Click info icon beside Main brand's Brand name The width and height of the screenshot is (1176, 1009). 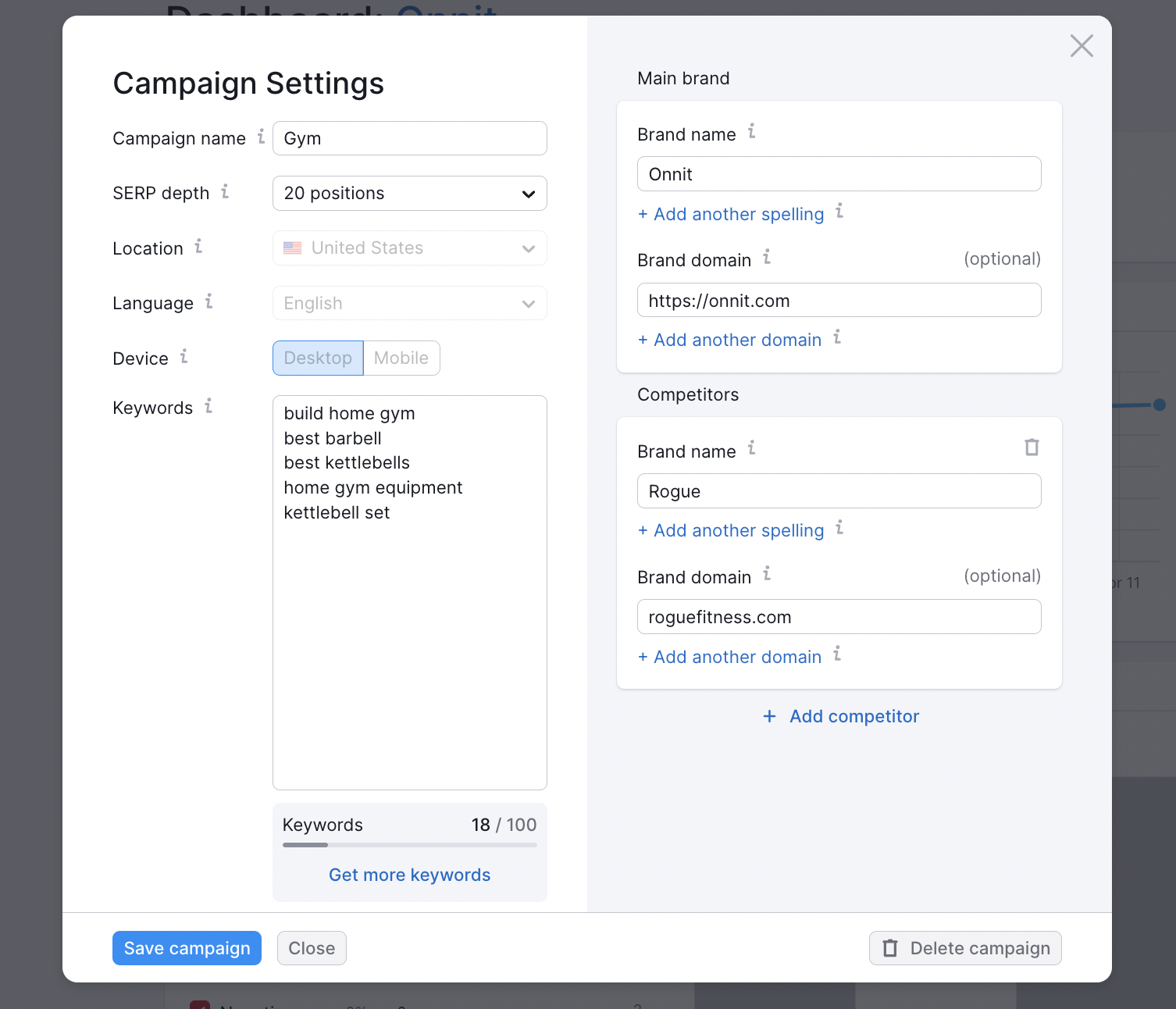(x=751, y=132)
